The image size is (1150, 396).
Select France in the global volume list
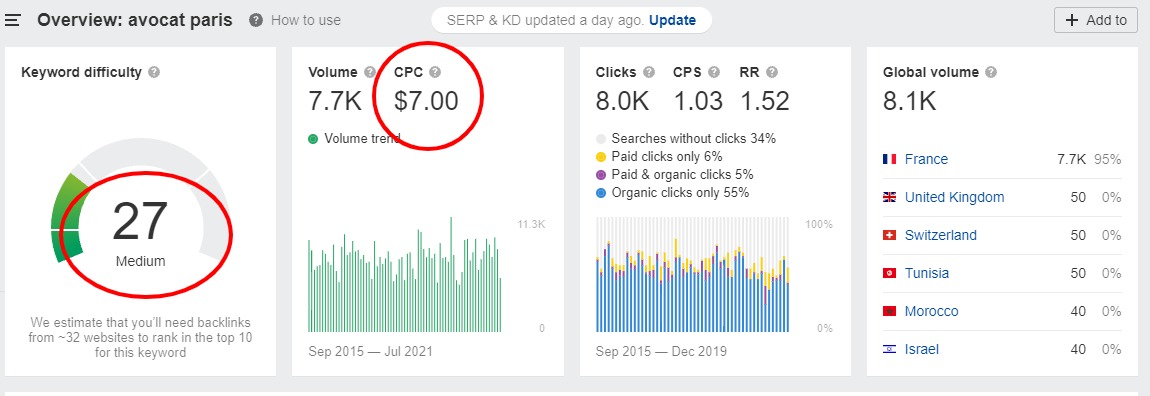coord(926,159)
